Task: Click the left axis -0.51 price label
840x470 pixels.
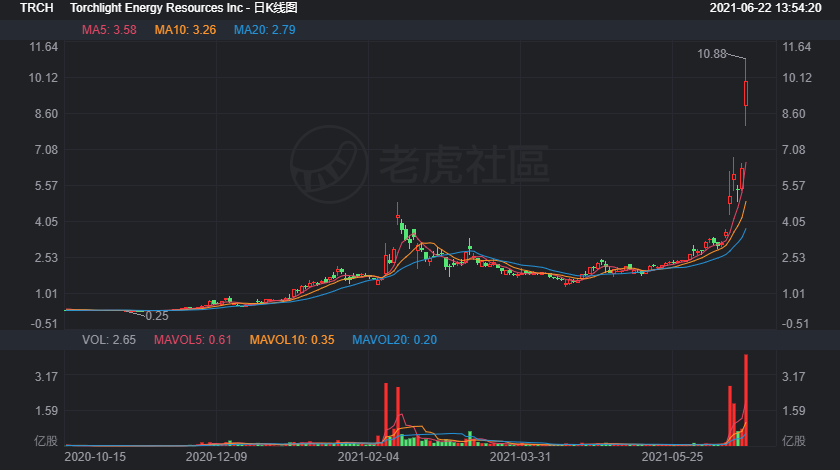Action: point(44,324)
